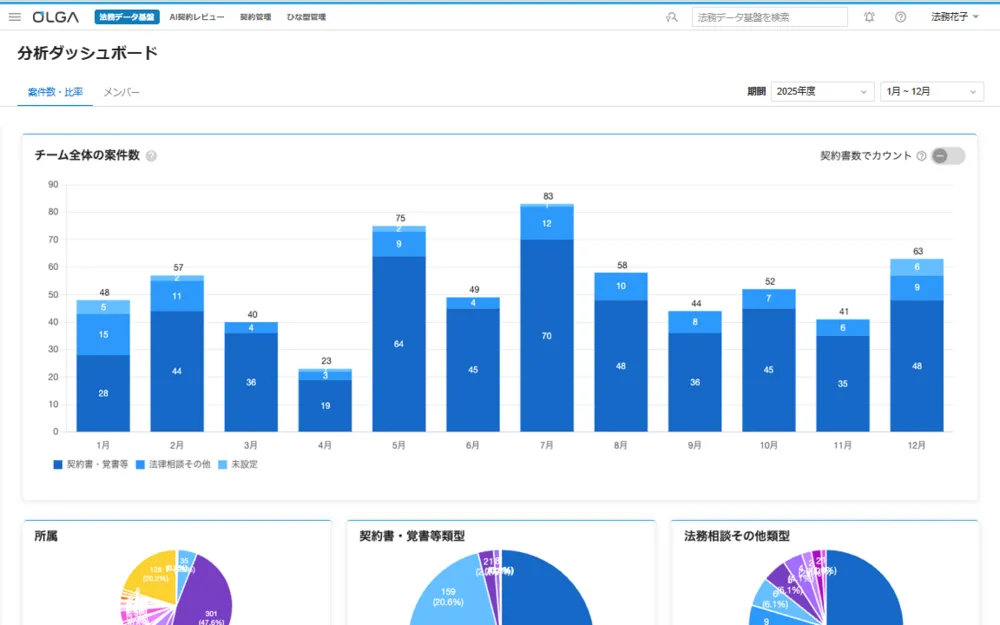Click the 法務データ基盤を検索 search field
Viewport: 1000px width, 625px height.
[x=768, y=17]
